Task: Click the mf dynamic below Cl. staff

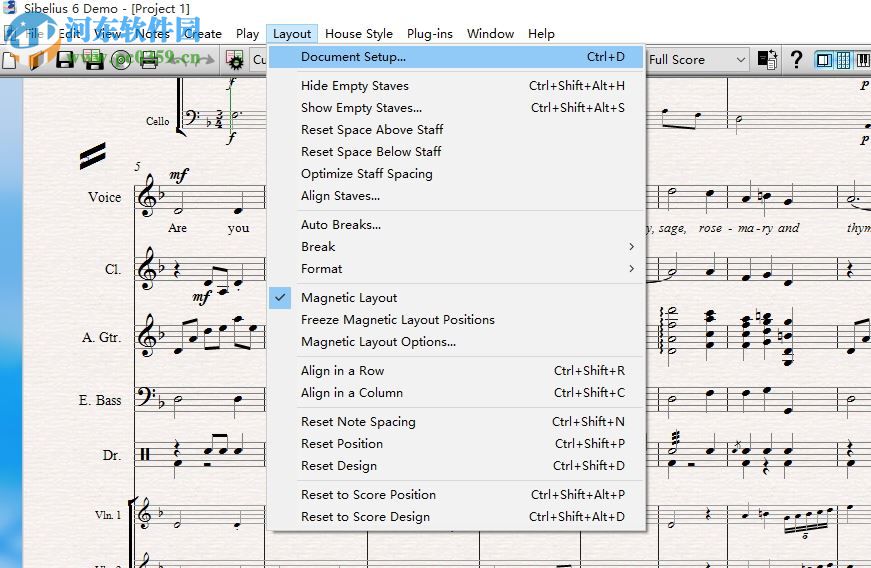Action: (202, 297)
